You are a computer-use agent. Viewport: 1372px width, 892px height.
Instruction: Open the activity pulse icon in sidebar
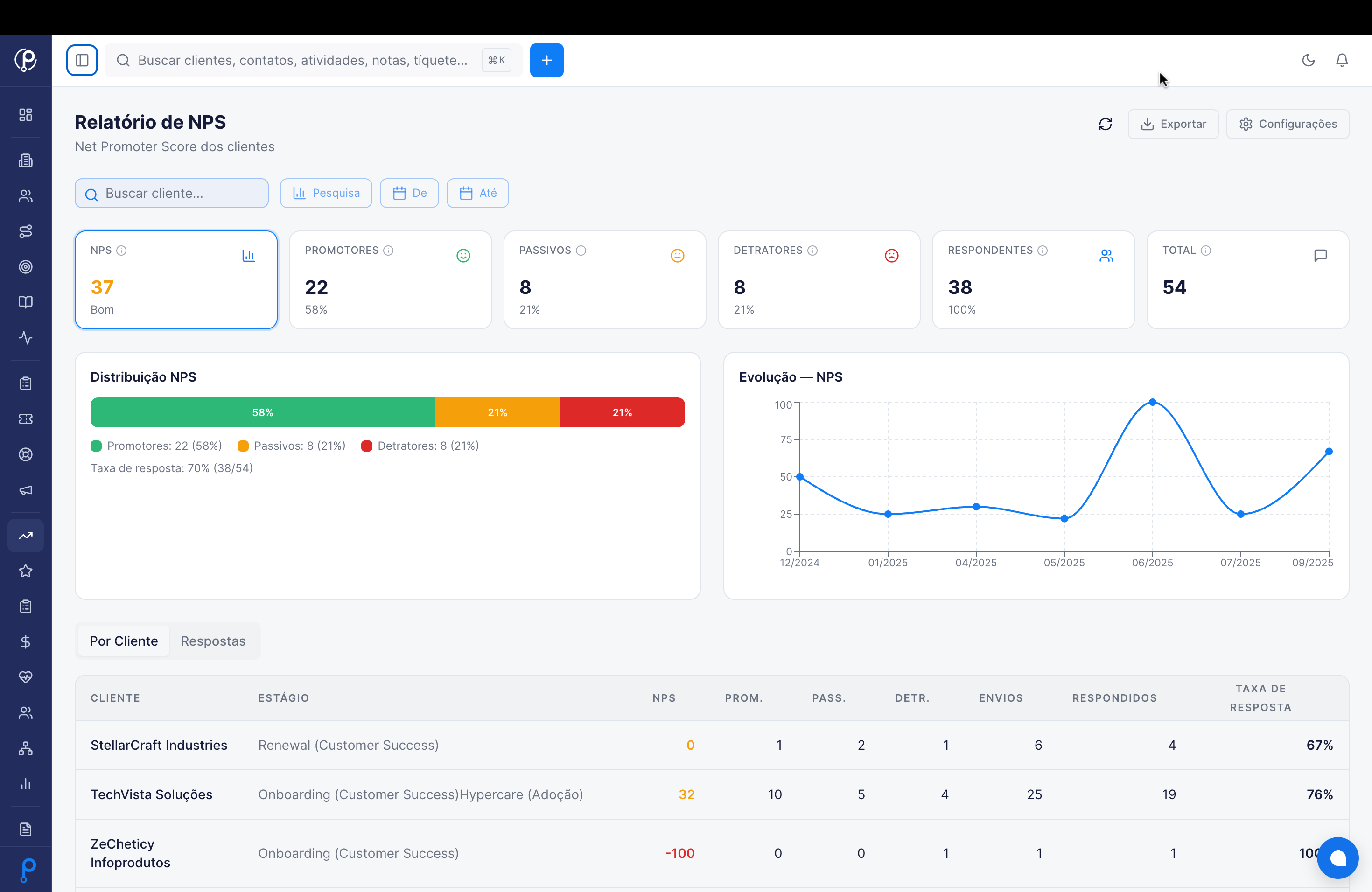[25, 338]
